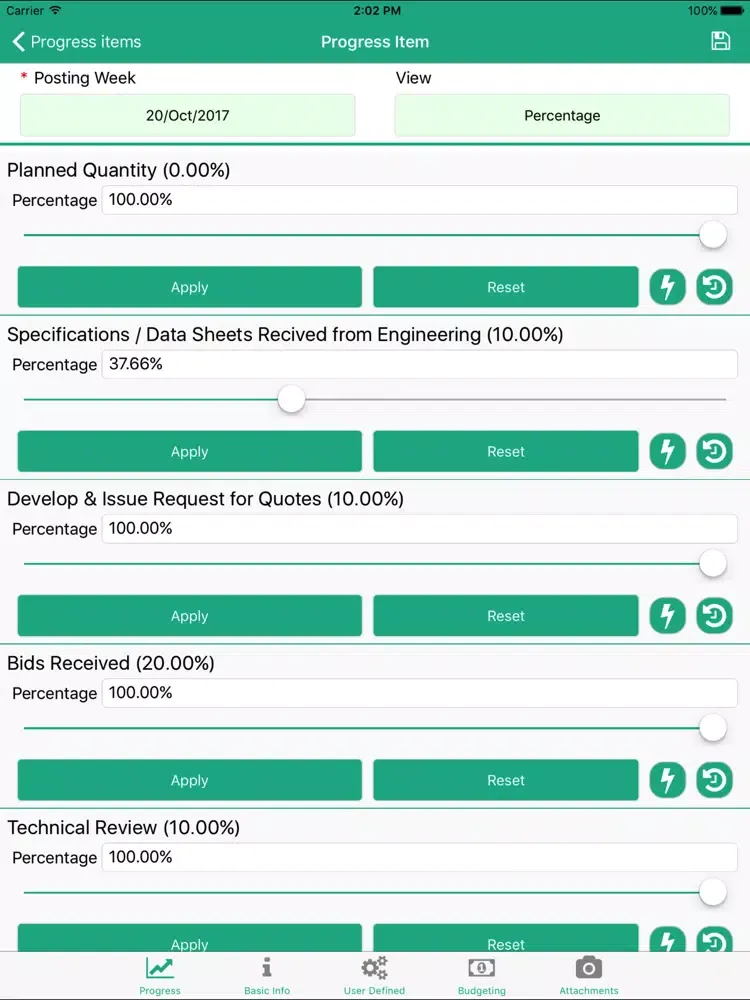
Task: Reset the Bids Received percentage
Action: (x=505, y=780)
